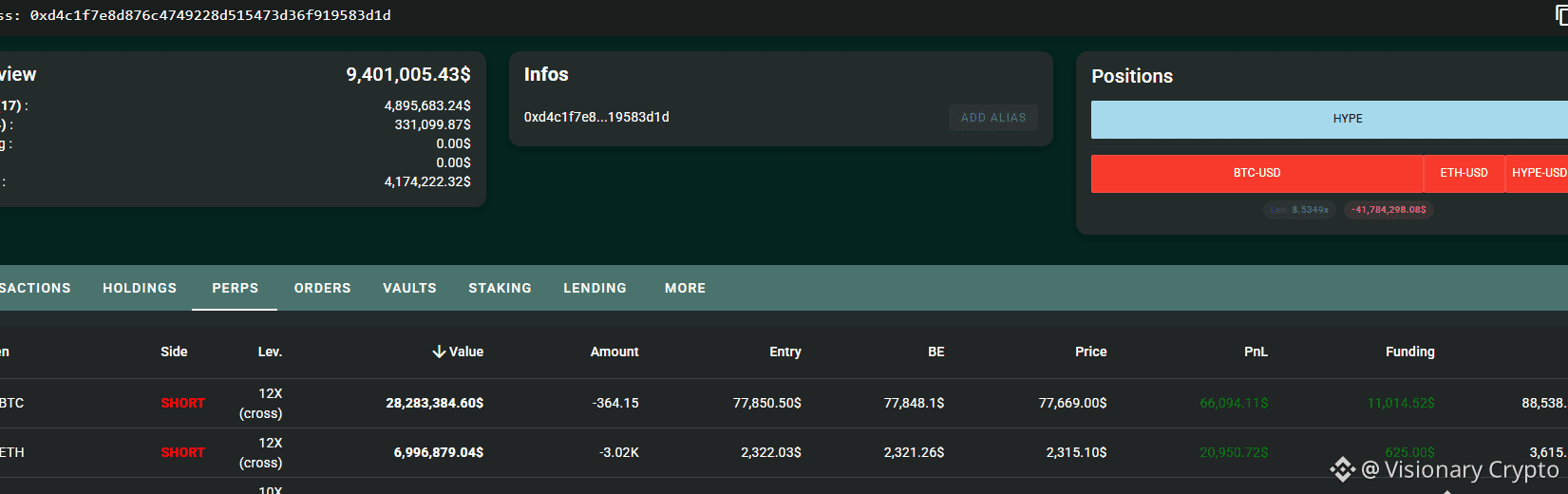
Task: Sort by the PnL column header
Action: coord(1256,351)
